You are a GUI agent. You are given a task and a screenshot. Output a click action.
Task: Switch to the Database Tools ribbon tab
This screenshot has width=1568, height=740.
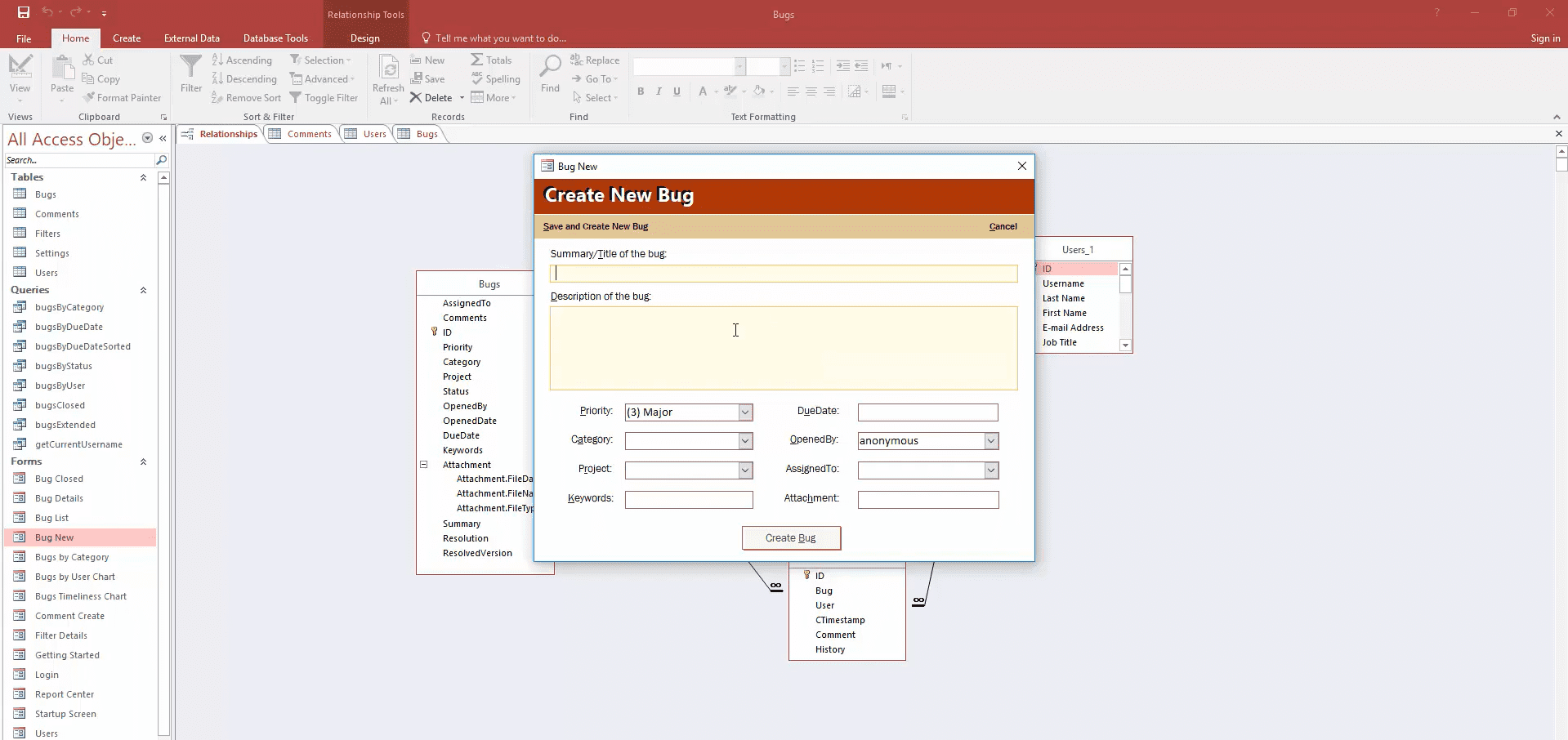point(275,38)
